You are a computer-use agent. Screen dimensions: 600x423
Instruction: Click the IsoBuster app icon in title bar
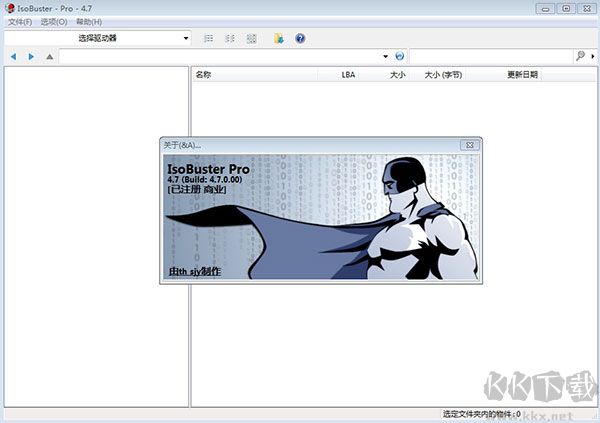10,8
